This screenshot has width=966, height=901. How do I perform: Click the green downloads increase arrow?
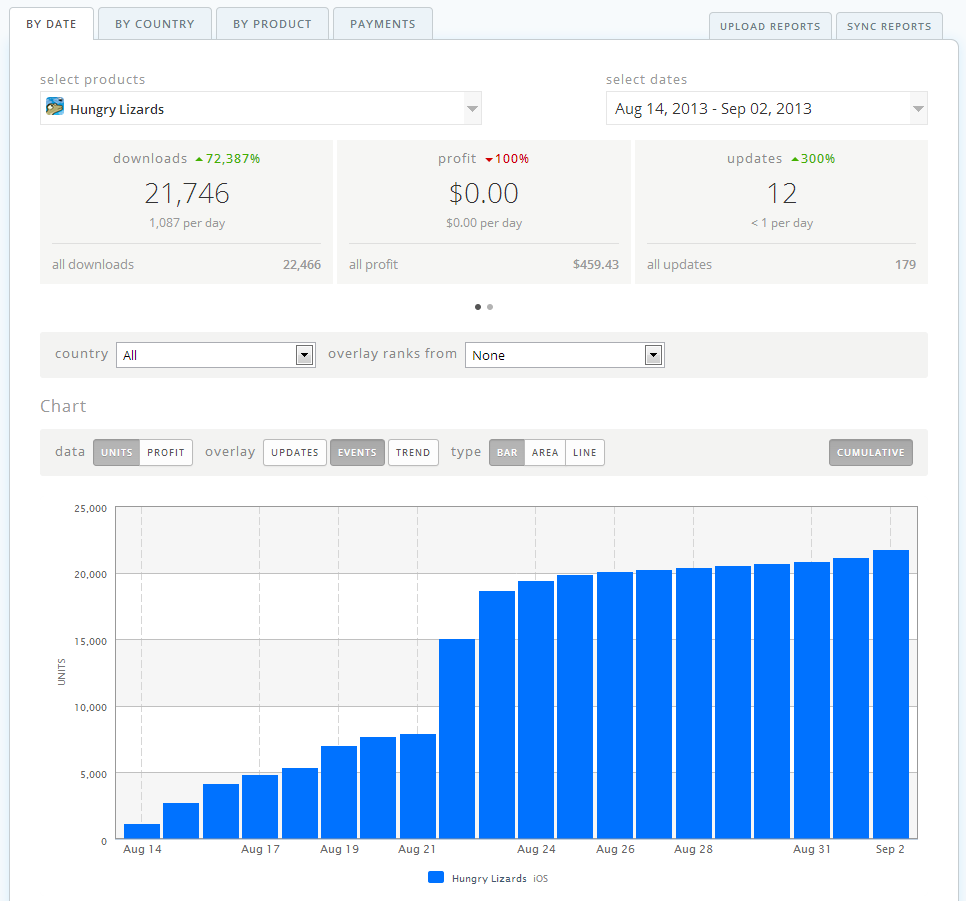pyautogui.click(x=199, y=159)
